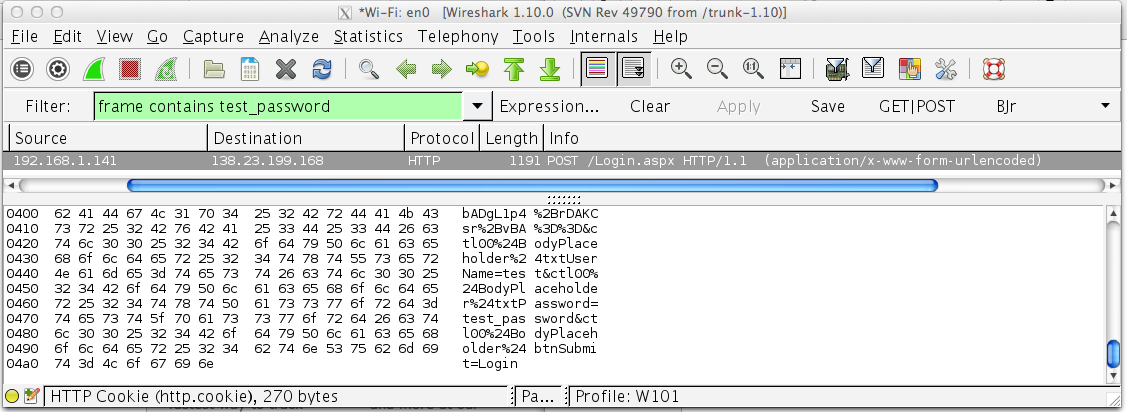The width and height of the screenshot is (1127, 412).
Task: Reload this capture file icon
Action: click(322, 69)
